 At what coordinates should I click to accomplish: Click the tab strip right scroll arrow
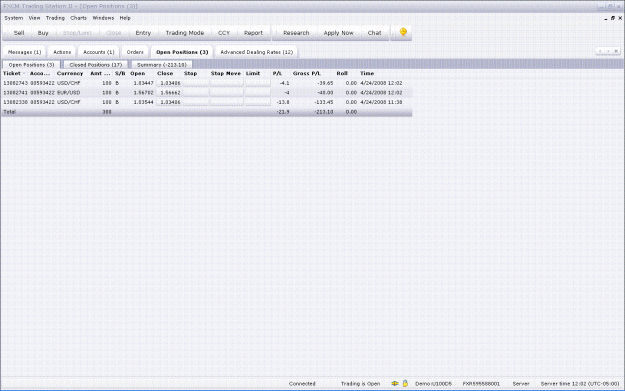[x=608, y=51]
